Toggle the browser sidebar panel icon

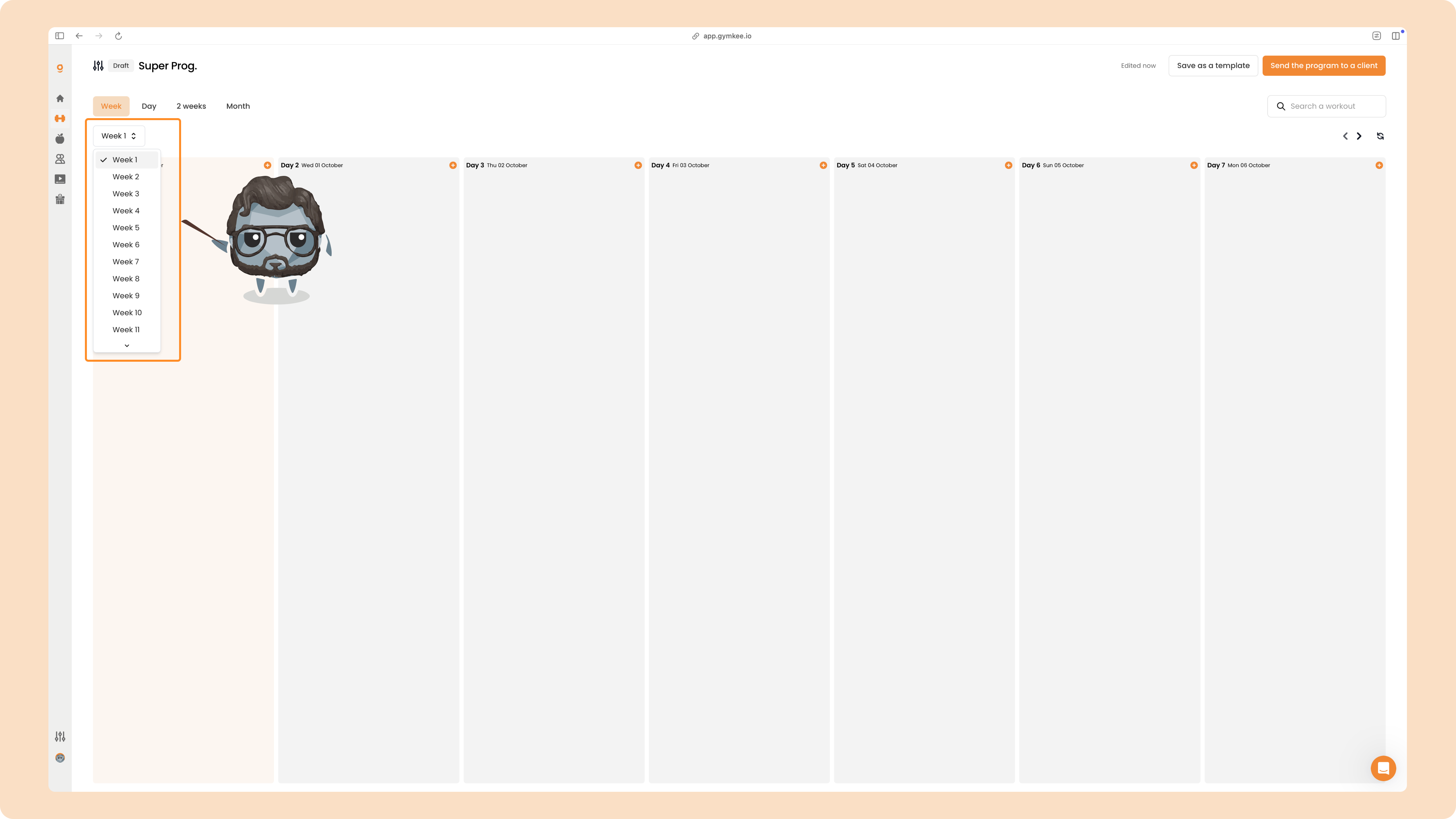coord(59,36)
